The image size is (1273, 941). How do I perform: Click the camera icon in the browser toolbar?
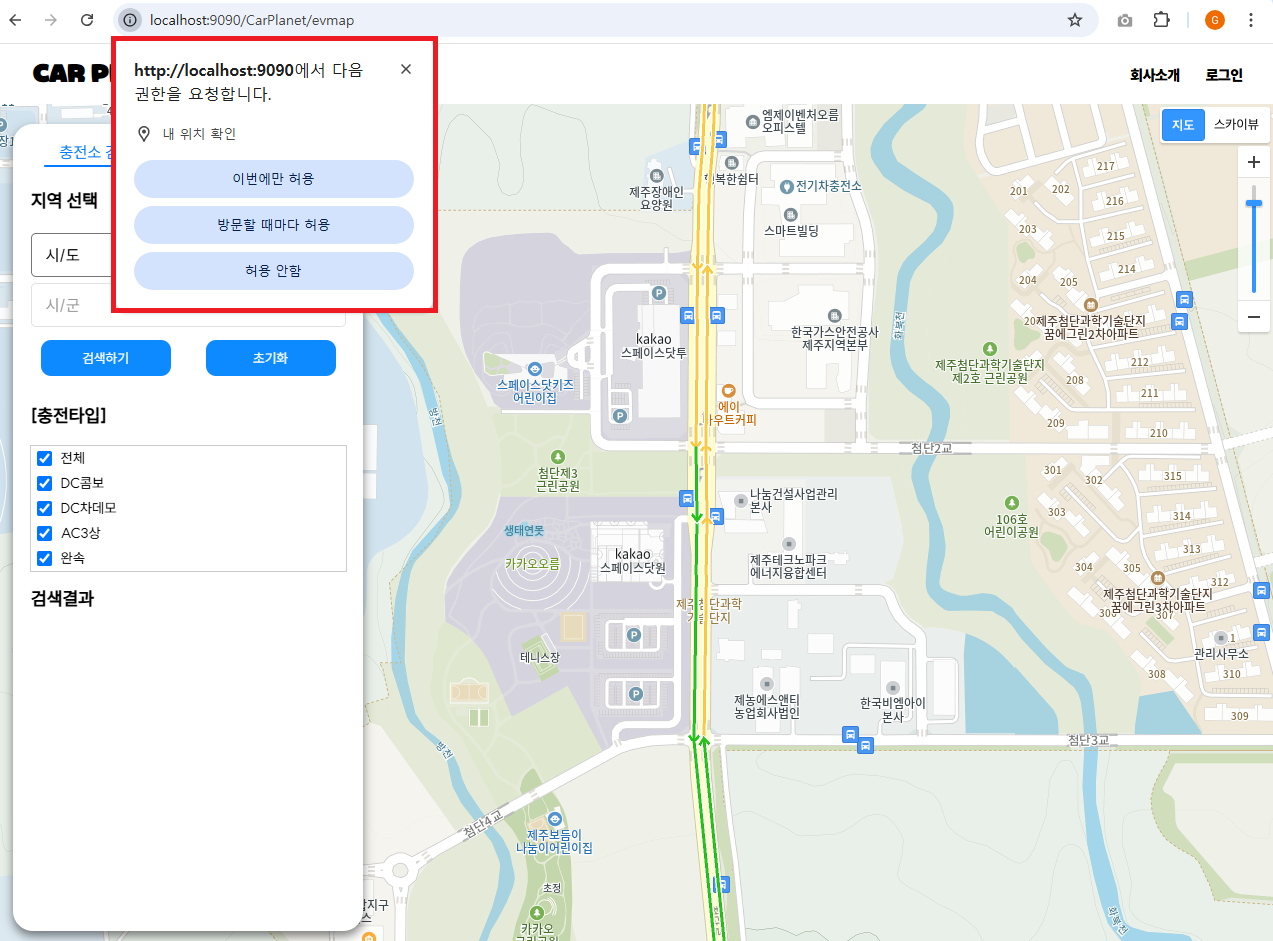pyautogui.click(x=1125, y=20)
